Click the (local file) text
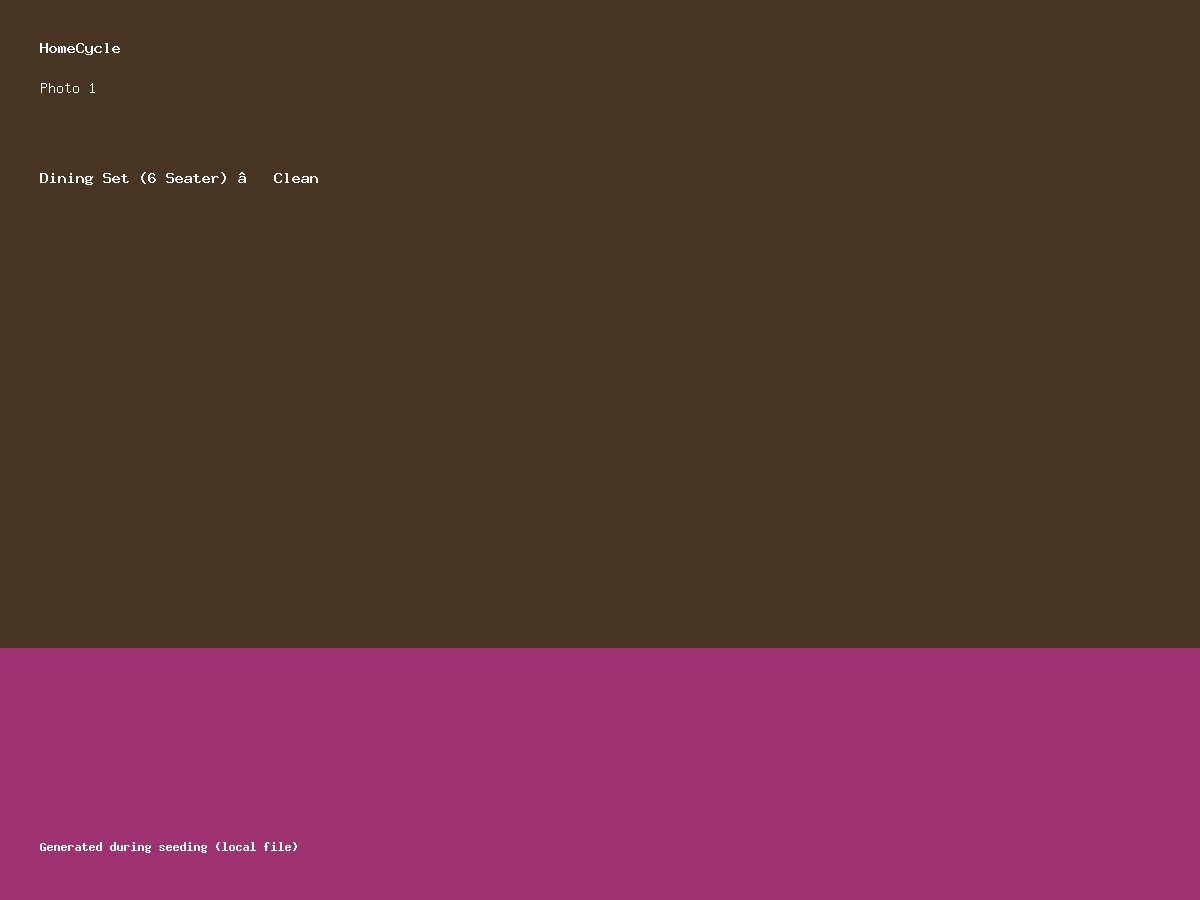 [256, 847]
